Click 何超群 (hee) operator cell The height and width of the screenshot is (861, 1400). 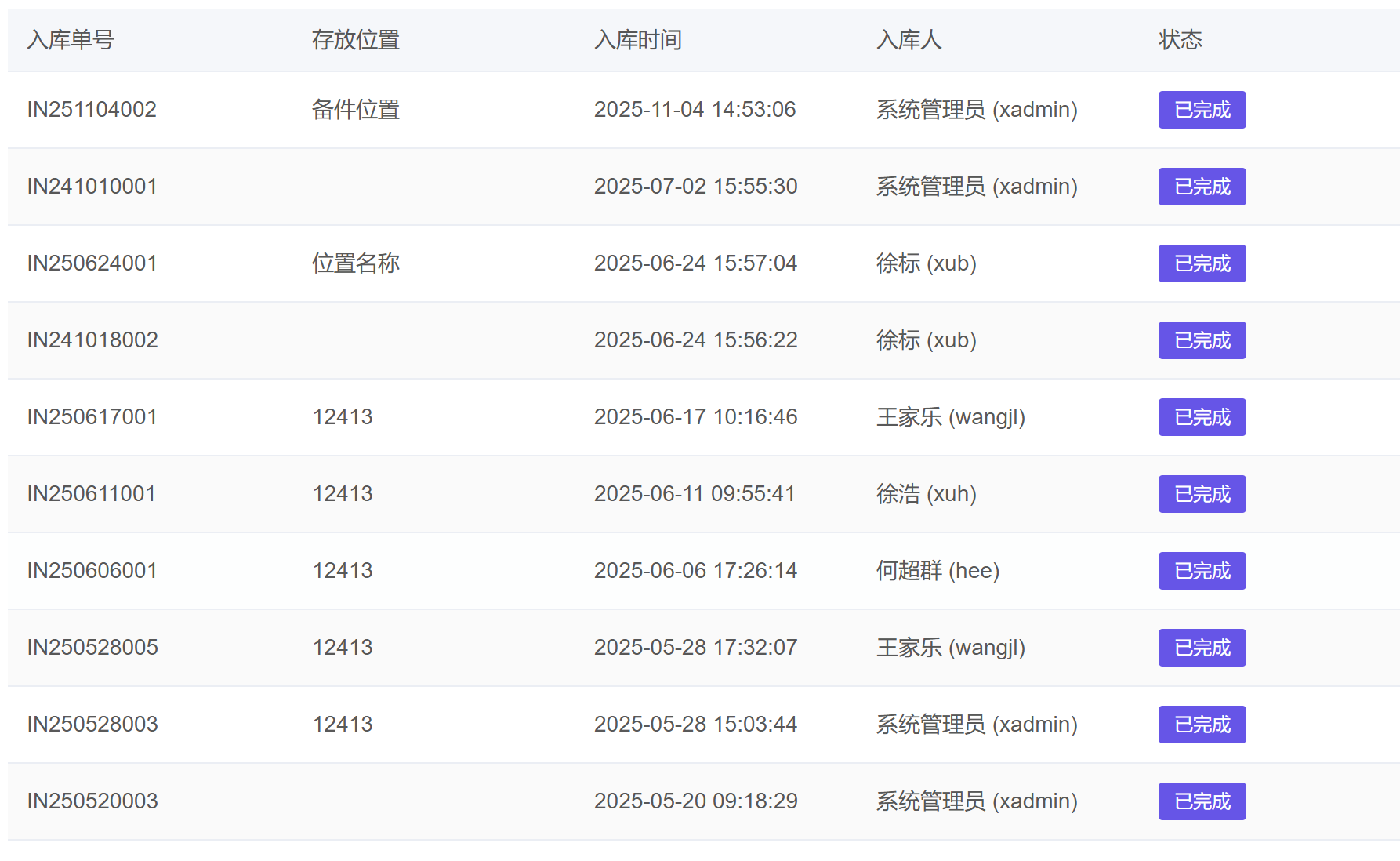click(938, 571)
